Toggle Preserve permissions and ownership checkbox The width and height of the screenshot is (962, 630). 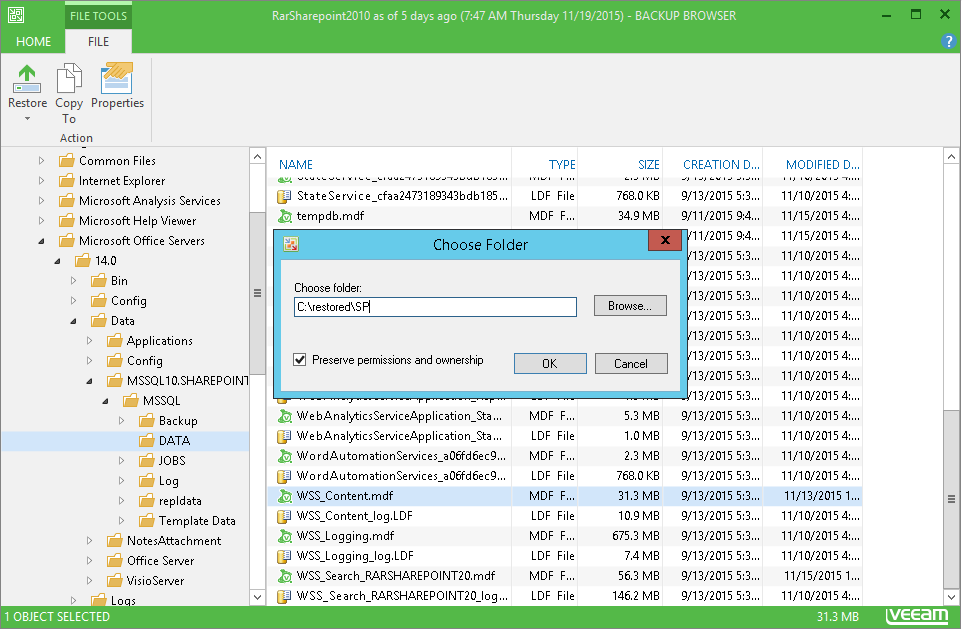(x=299, y=359)
